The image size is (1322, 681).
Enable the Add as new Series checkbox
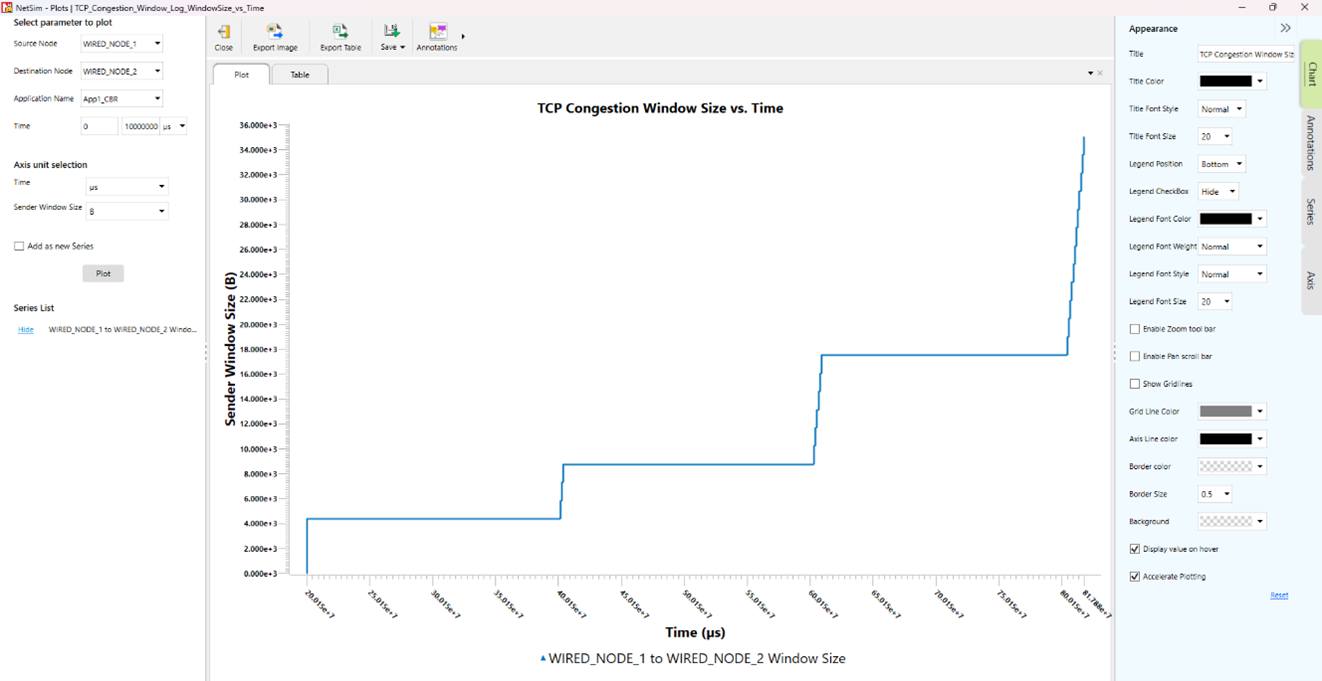19,246
